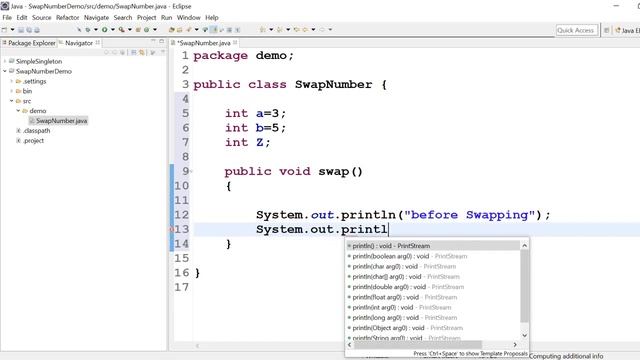640x360 pixels.
Task: Click the Save All toolbar icon
Action: [x=29, y=30]
